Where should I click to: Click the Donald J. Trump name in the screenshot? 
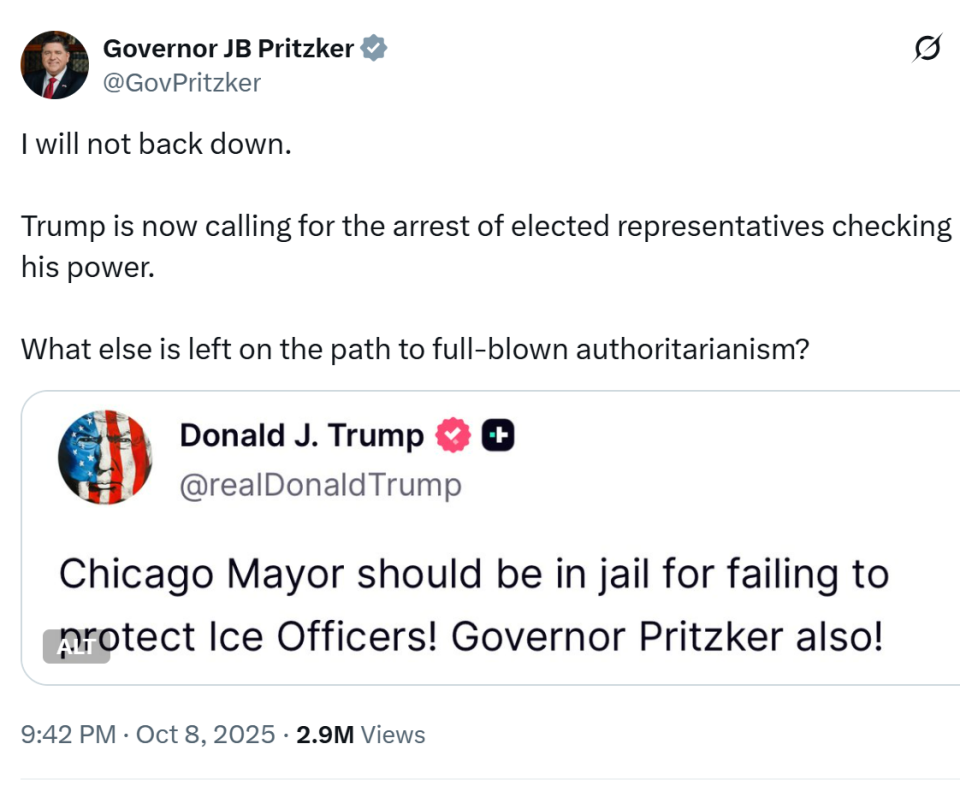click(x=301, y=435)
